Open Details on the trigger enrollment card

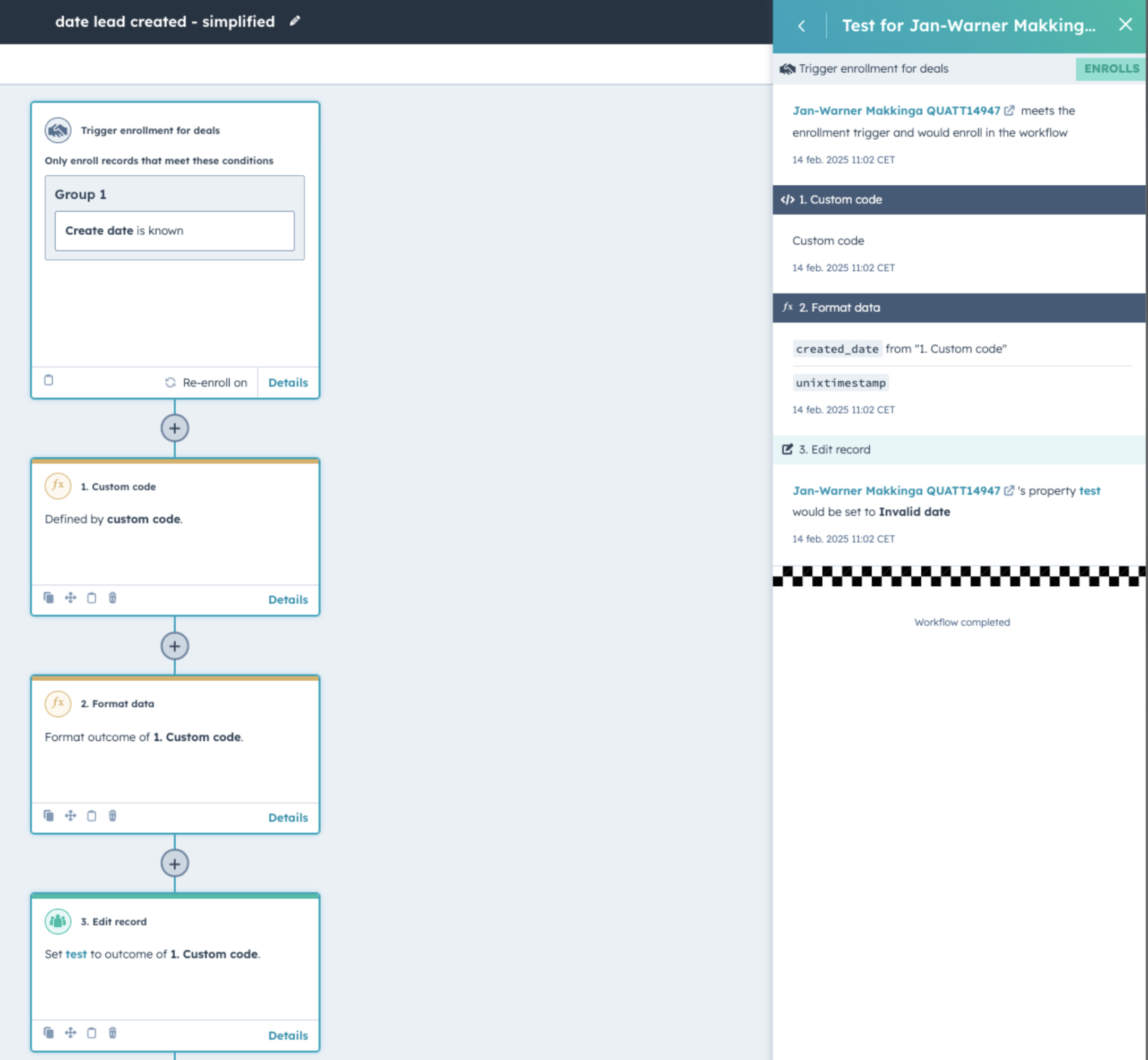click(288, 382)
